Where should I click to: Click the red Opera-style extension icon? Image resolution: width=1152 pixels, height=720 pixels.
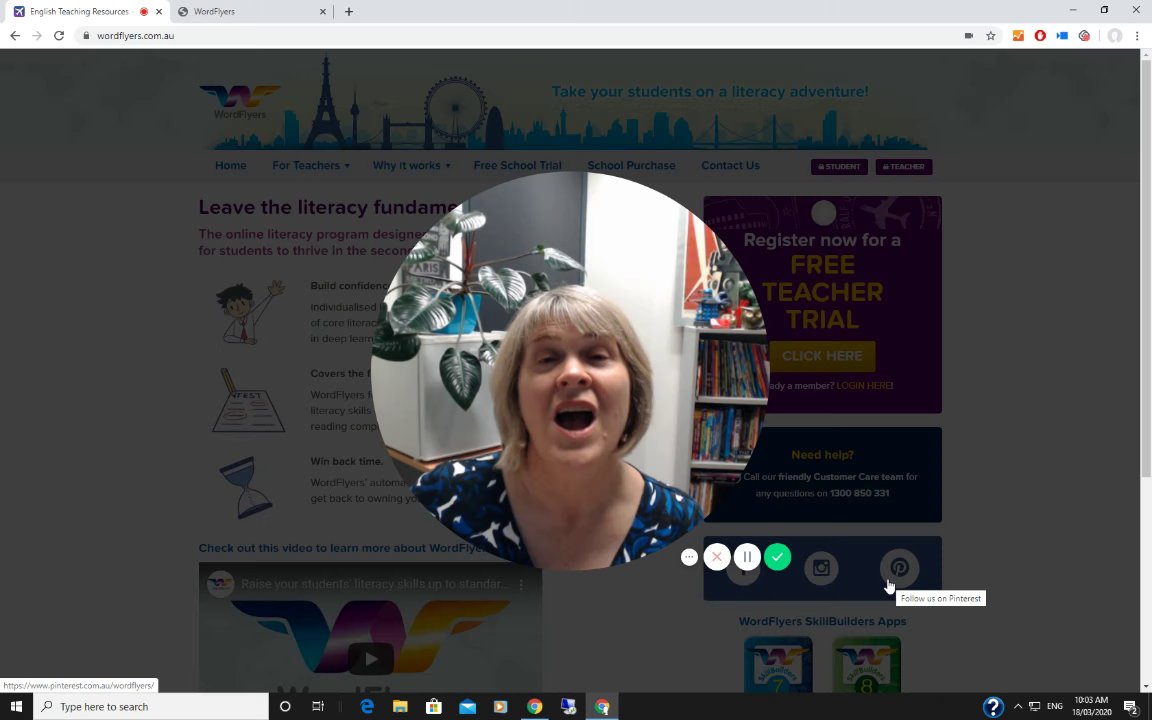click(1040, 35)
